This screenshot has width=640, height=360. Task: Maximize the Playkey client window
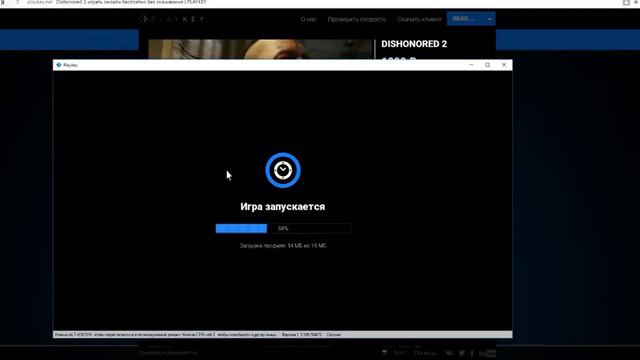pyautogui.click(x=487, y=65)
